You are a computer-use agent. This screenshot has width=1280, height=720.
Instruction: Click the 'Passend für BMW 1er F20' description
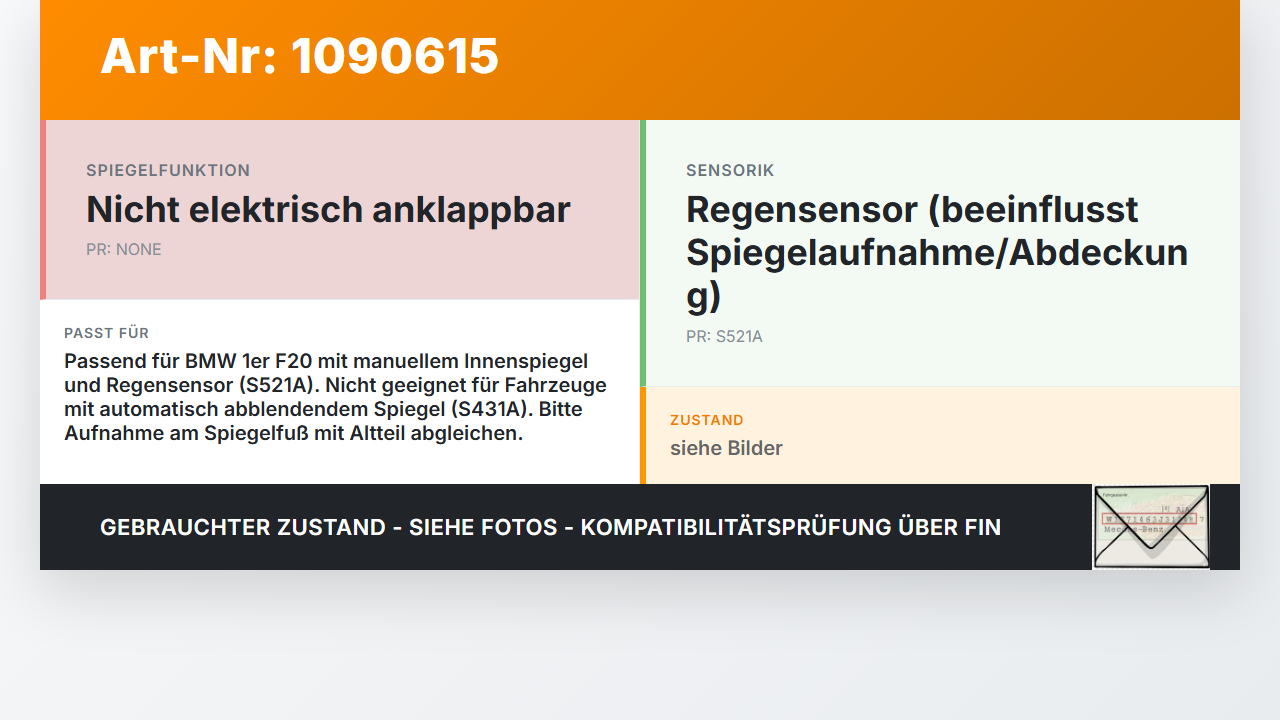(x=338, y=397)
